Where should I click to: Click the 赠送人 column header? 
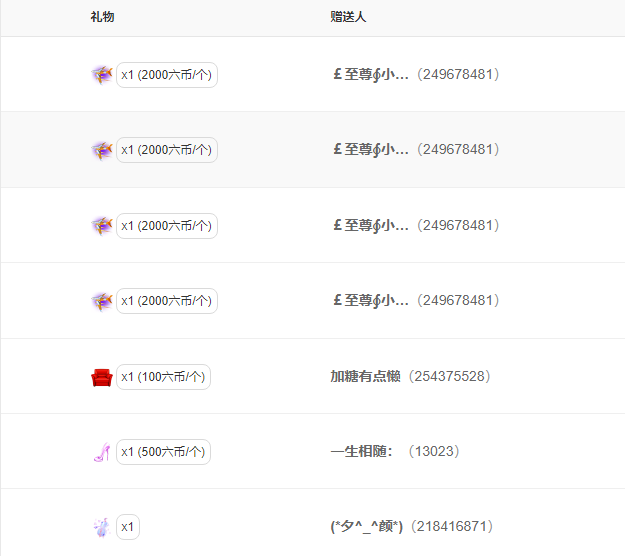pos(348,17)
